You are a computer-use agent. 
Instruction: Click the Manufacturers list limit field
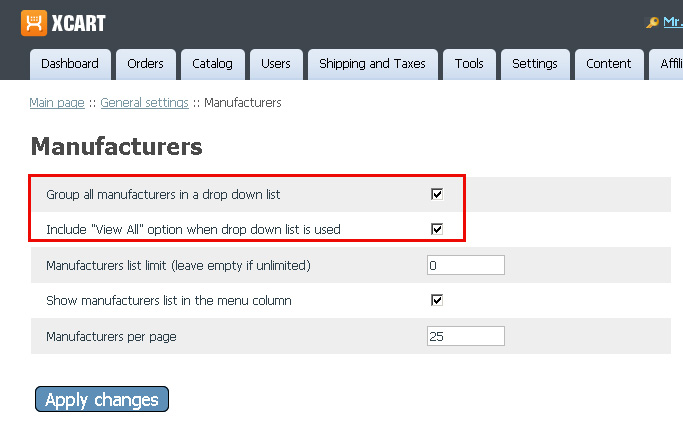tap(465, 265)
